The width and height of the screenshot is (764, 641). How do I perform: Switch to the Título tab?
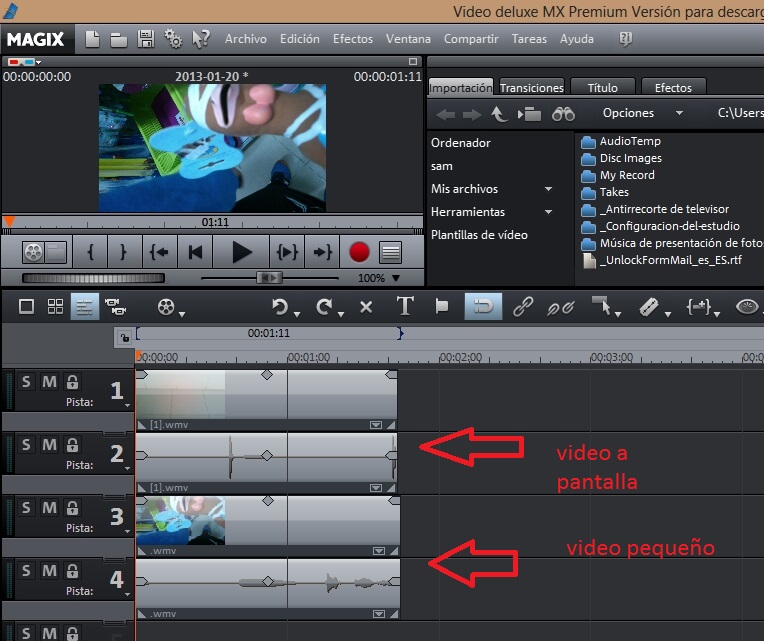point(603,87)
